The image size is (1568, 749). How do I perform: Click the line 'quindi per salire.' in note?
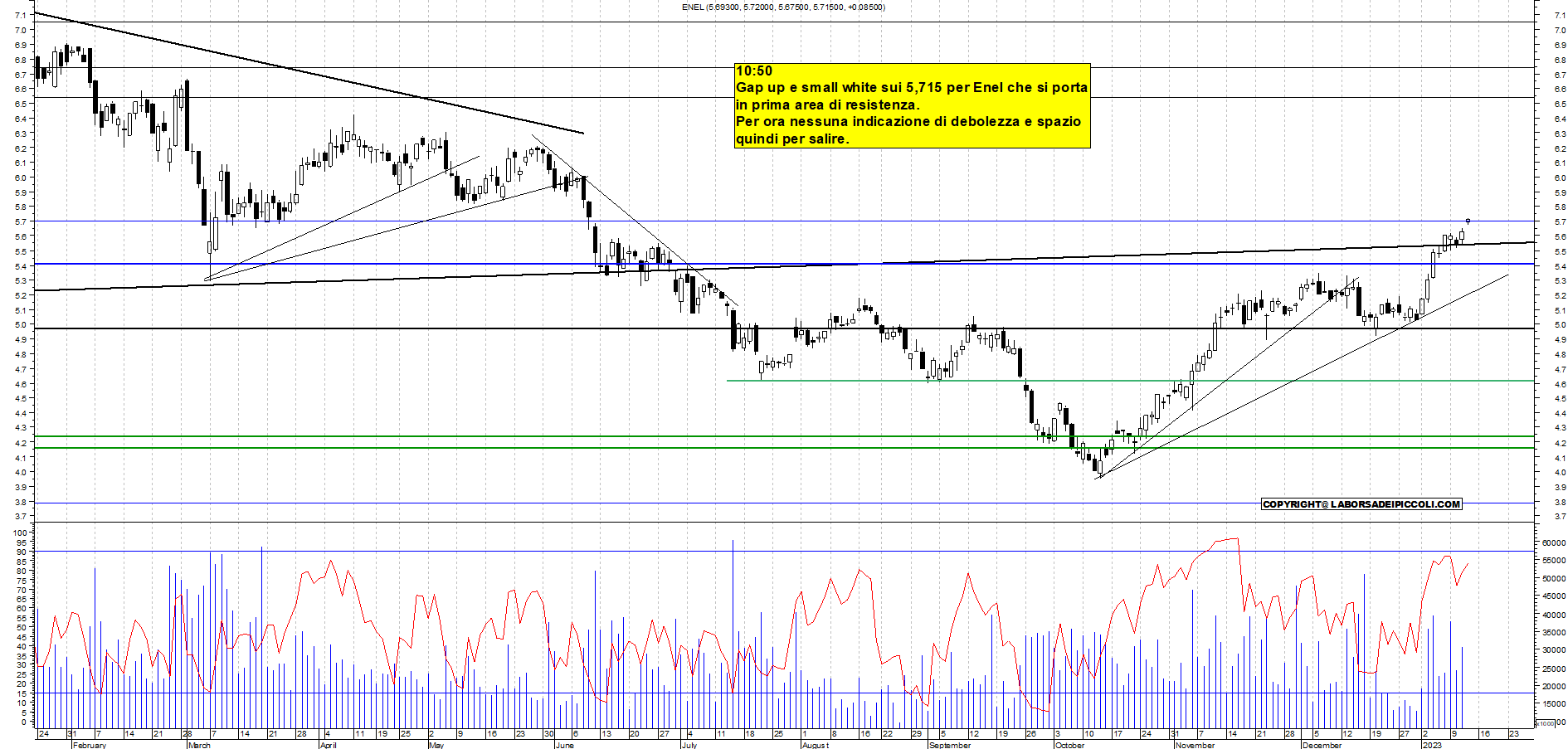point(793,139)
